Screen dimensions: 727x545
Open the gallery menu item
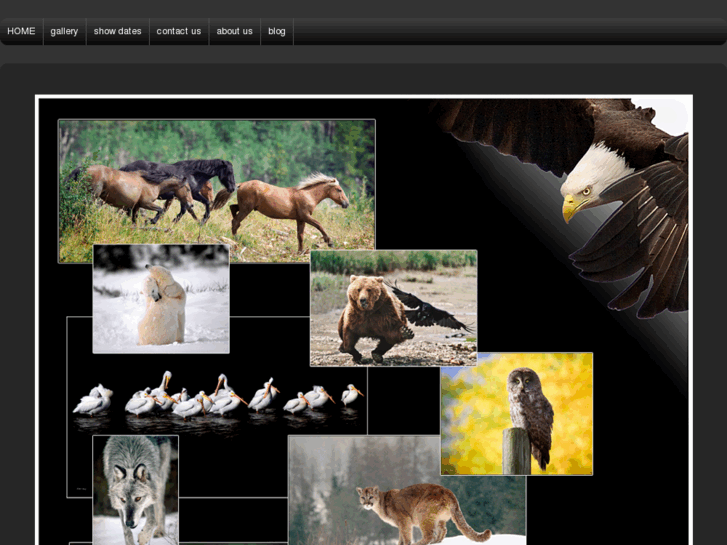tap(64, 31)
